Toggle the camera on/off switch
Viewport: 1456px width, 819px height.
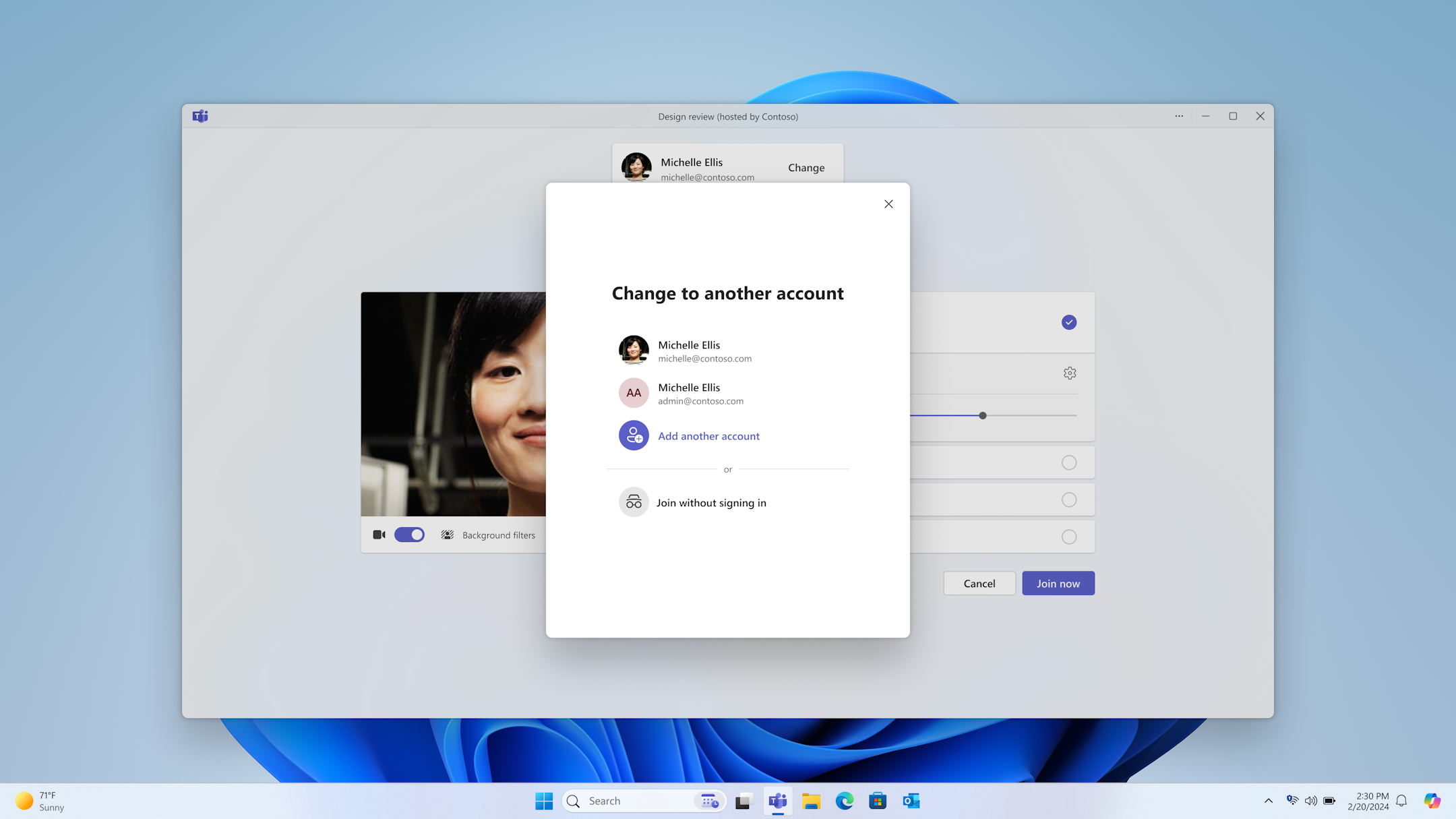[408, 534]
